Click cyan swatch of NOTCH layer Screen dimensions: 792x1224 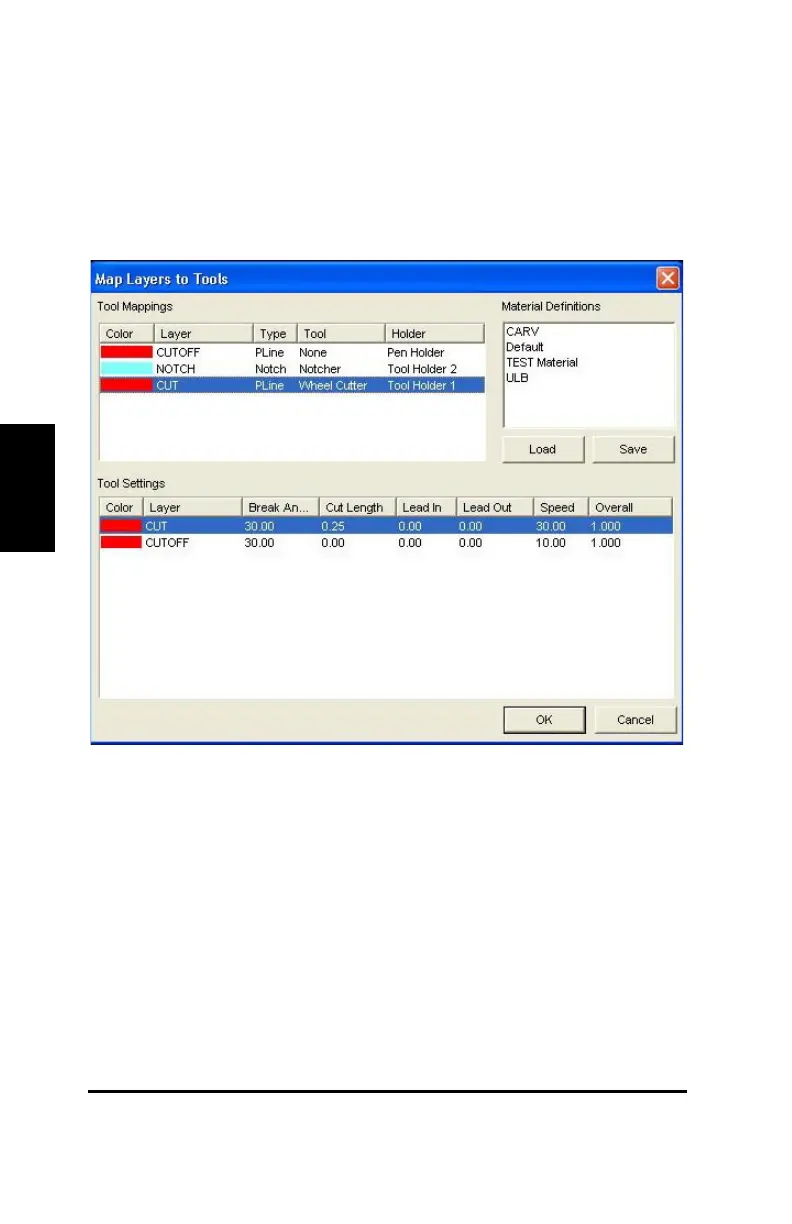pyautogui.click(x=126, y=369)
